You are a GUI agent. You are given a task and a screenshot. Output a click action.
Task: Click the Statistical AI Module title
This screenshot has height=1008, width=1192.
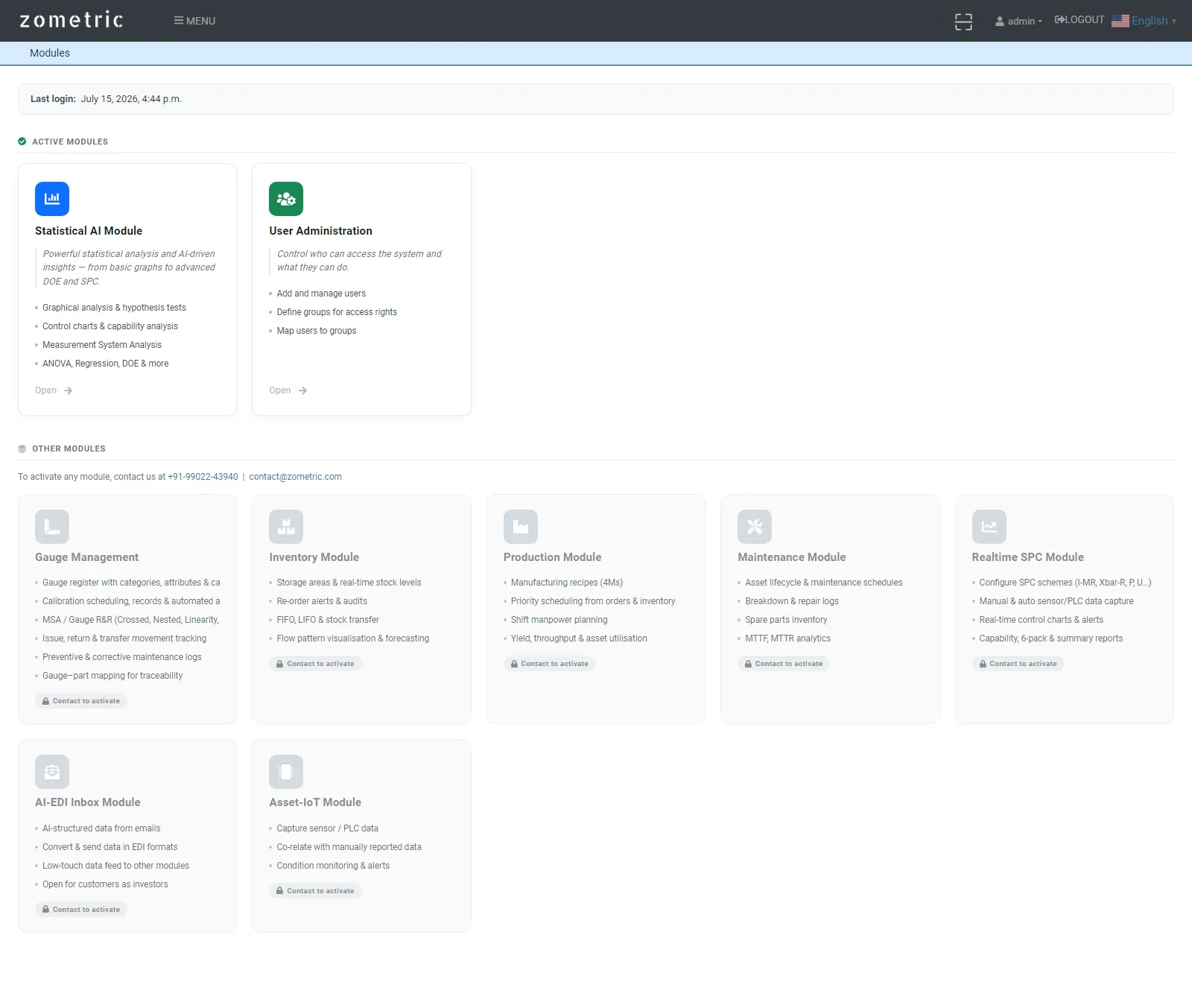[x=89, y=231]
